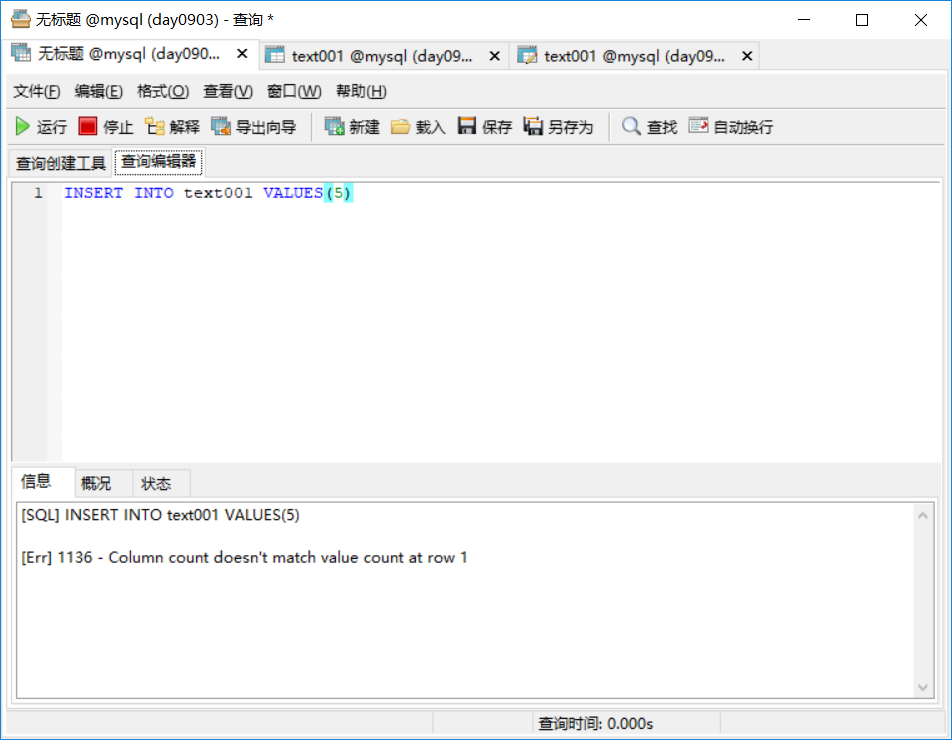
Task: Place cursor in SQL editor line 1
Action: coord(501,193)
